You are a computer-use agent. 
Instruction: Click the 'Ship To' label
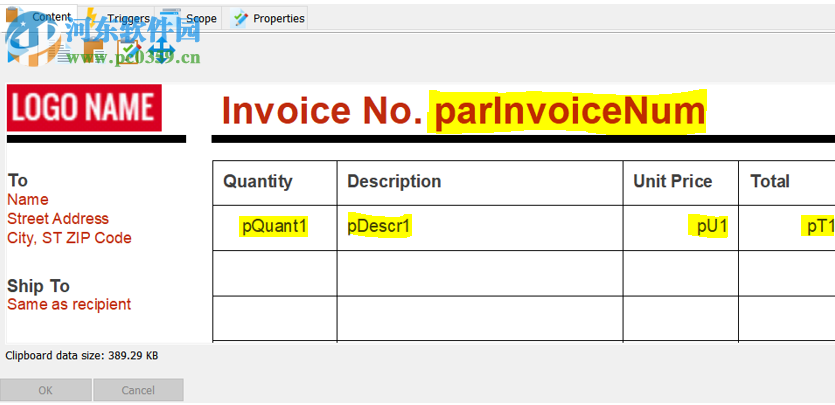(x=38, y=286)
